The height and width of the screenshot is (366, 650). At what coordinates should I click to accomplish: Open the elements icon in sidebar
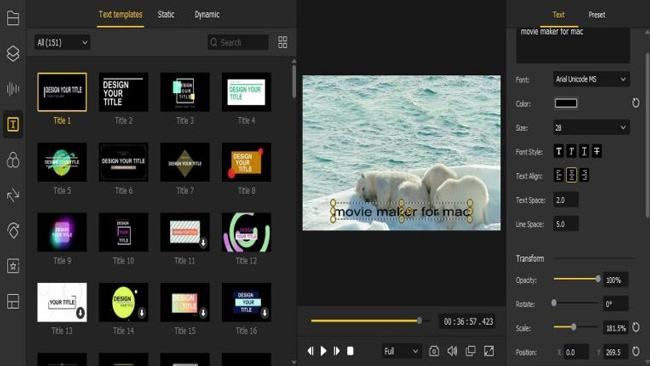pos(13,230)
